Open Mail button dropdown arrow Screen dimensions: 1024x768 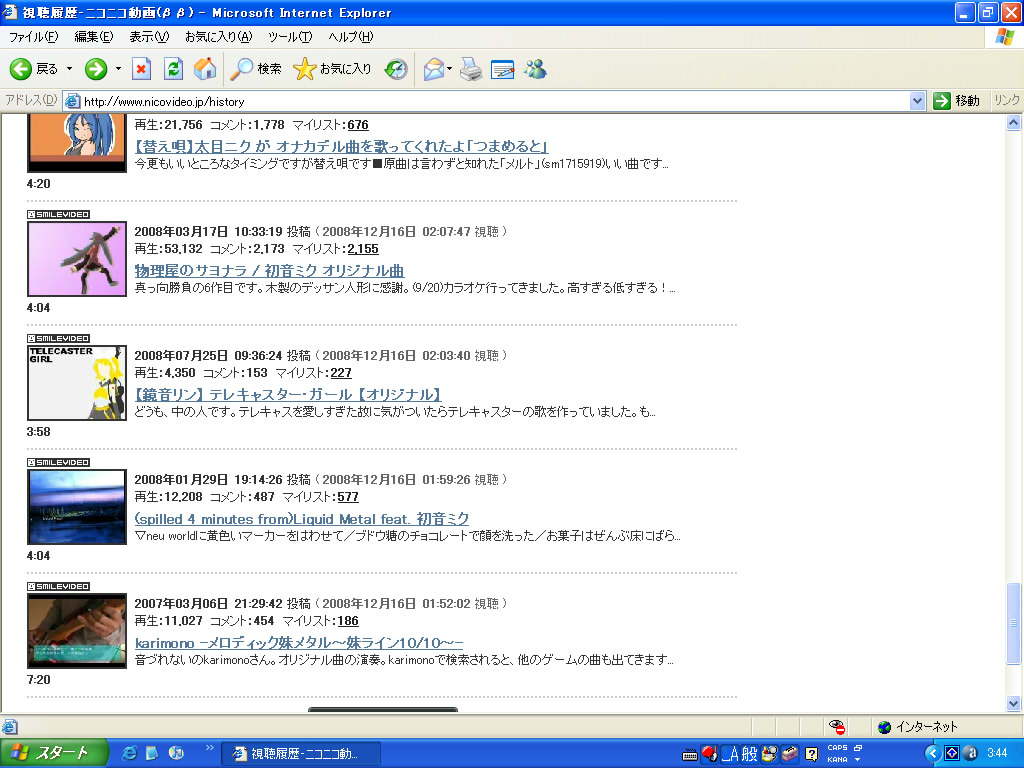449,69
